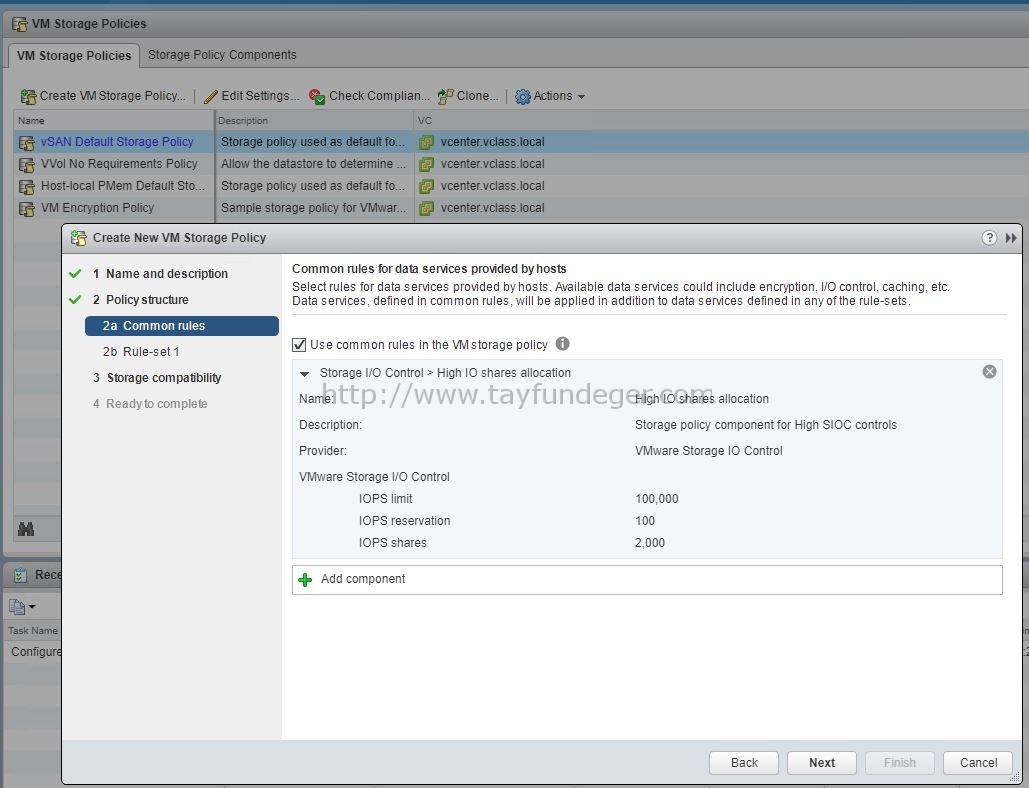
Task: Click the Back button
Action: pos(744,762)
